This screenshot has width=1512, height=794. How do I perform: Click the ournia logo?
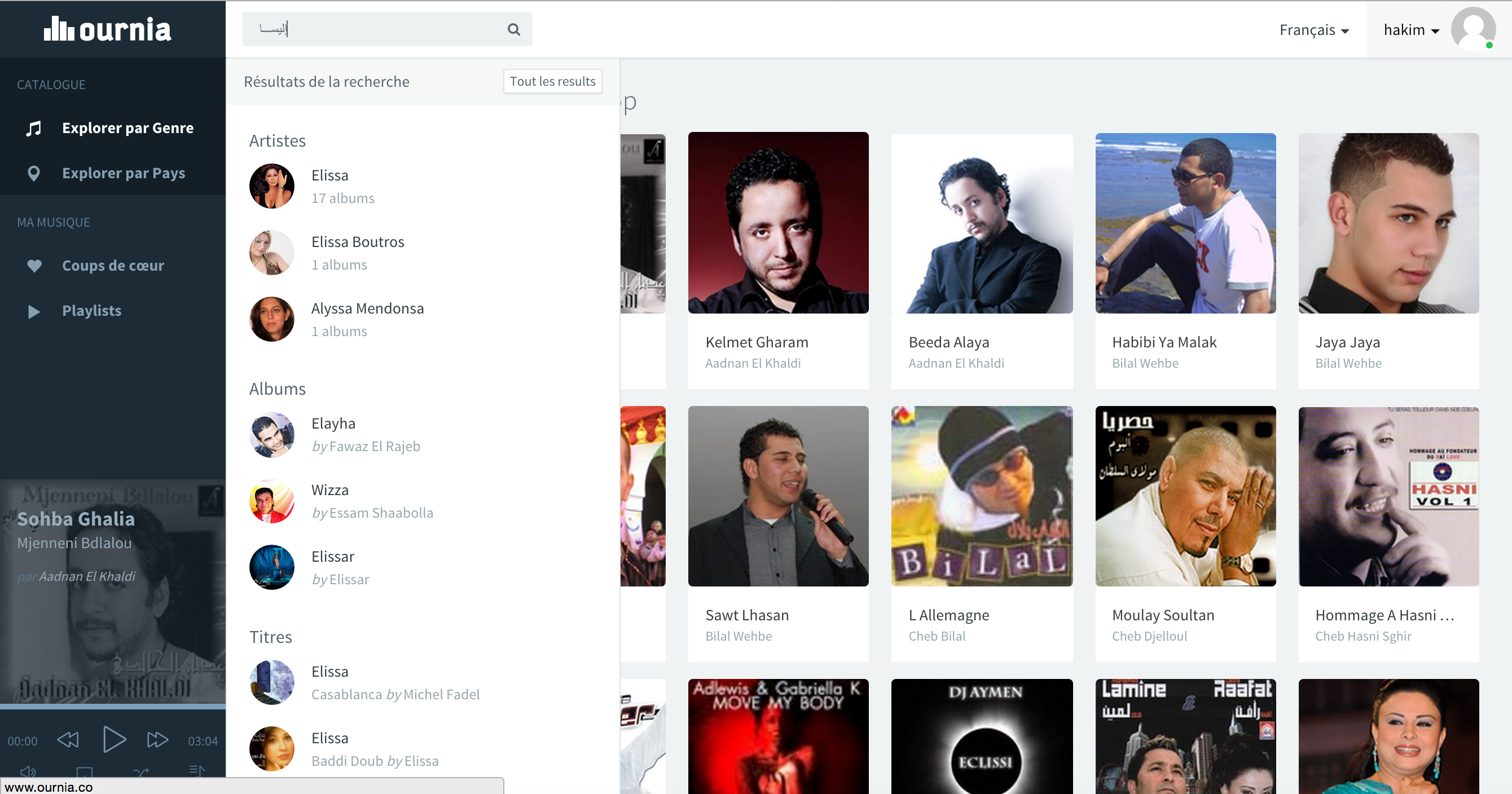(108, 29)
